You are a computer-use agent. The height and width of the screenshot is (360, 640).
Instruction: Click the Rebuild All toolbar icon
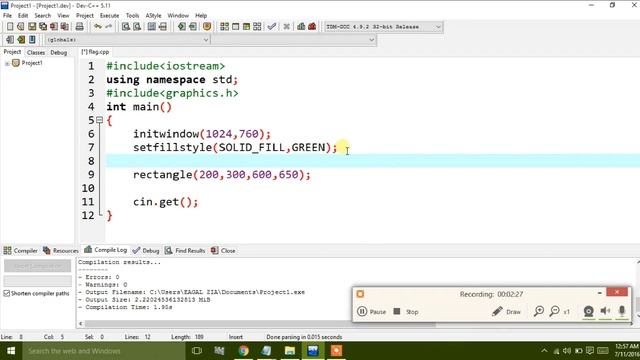pyautogui.click(x=257, y=27)
